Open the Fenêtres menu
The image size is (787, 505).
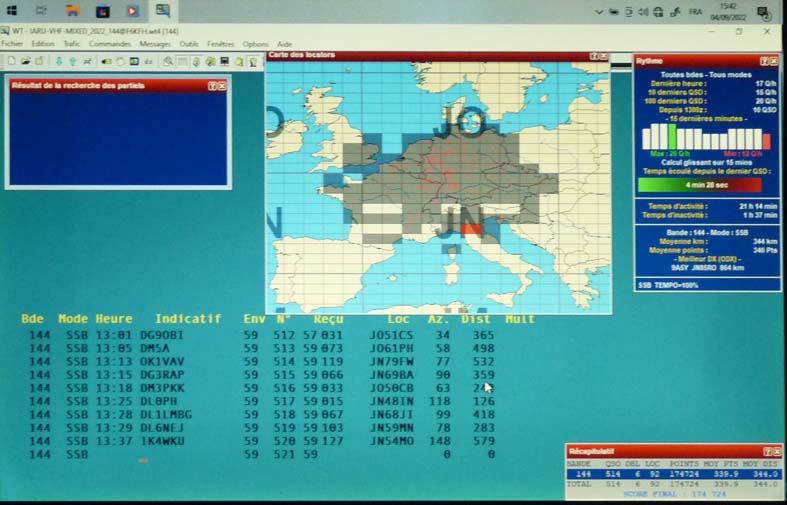click(x=220, y=44)
